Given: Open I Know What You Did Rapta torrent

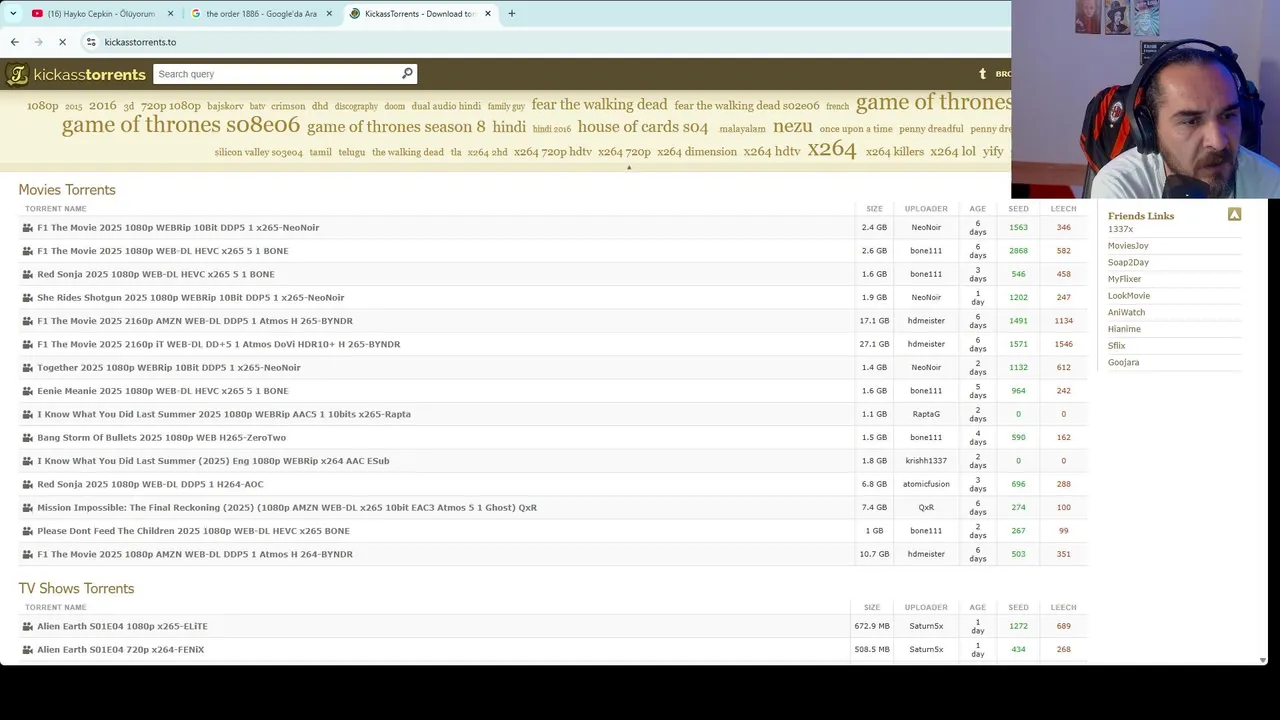Looking at the screenshot, I should (x=224, y=414).
